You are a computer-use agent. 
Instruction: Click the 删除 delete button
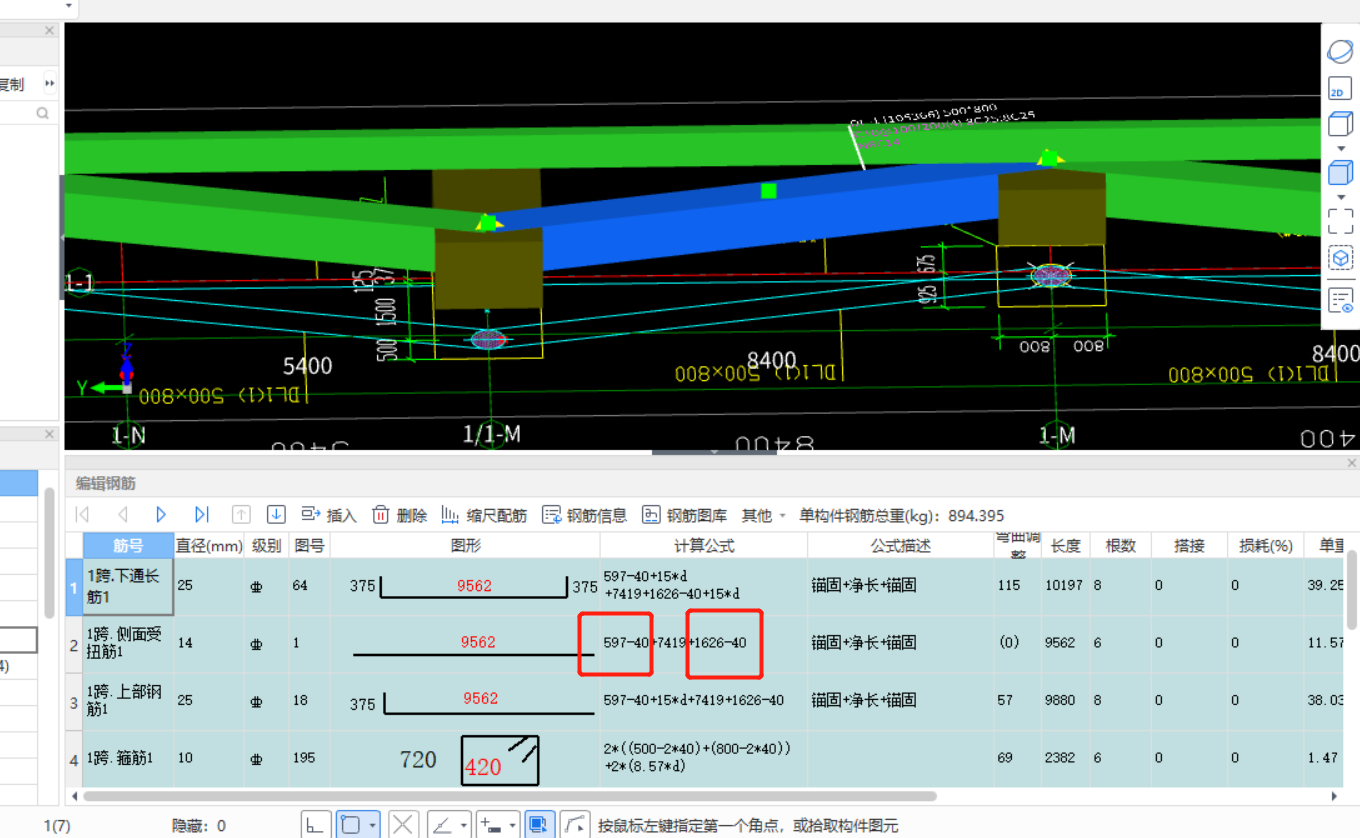(x=399, y=515)
